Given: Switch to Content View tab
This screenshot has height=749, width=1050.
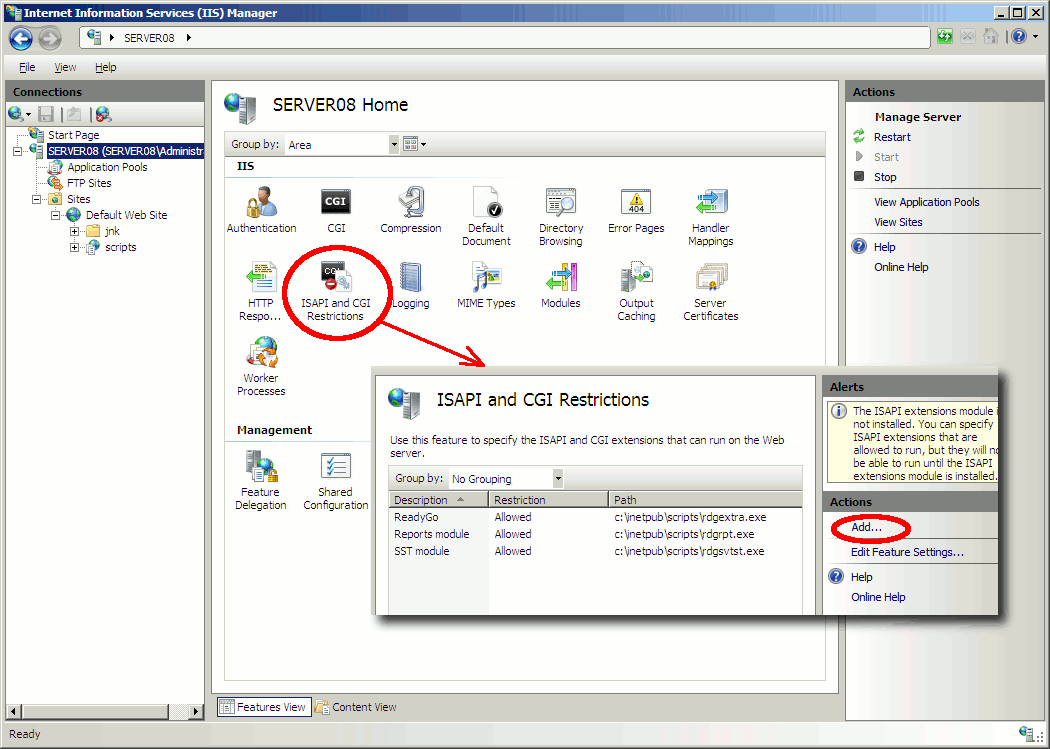Looking at the screenshot, I should [356, 707].
